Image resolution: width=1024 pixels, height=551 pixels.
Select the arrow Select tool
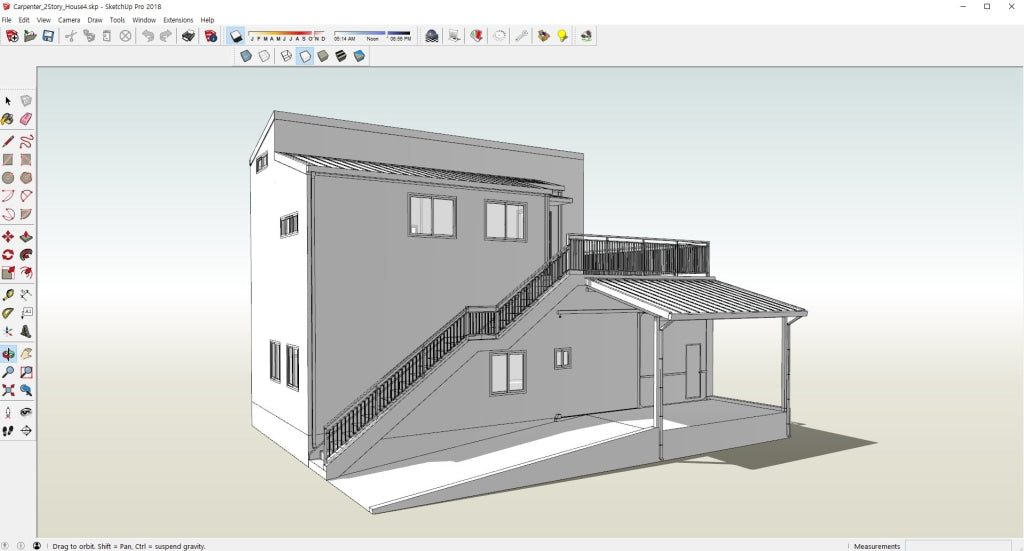[8, 101]
